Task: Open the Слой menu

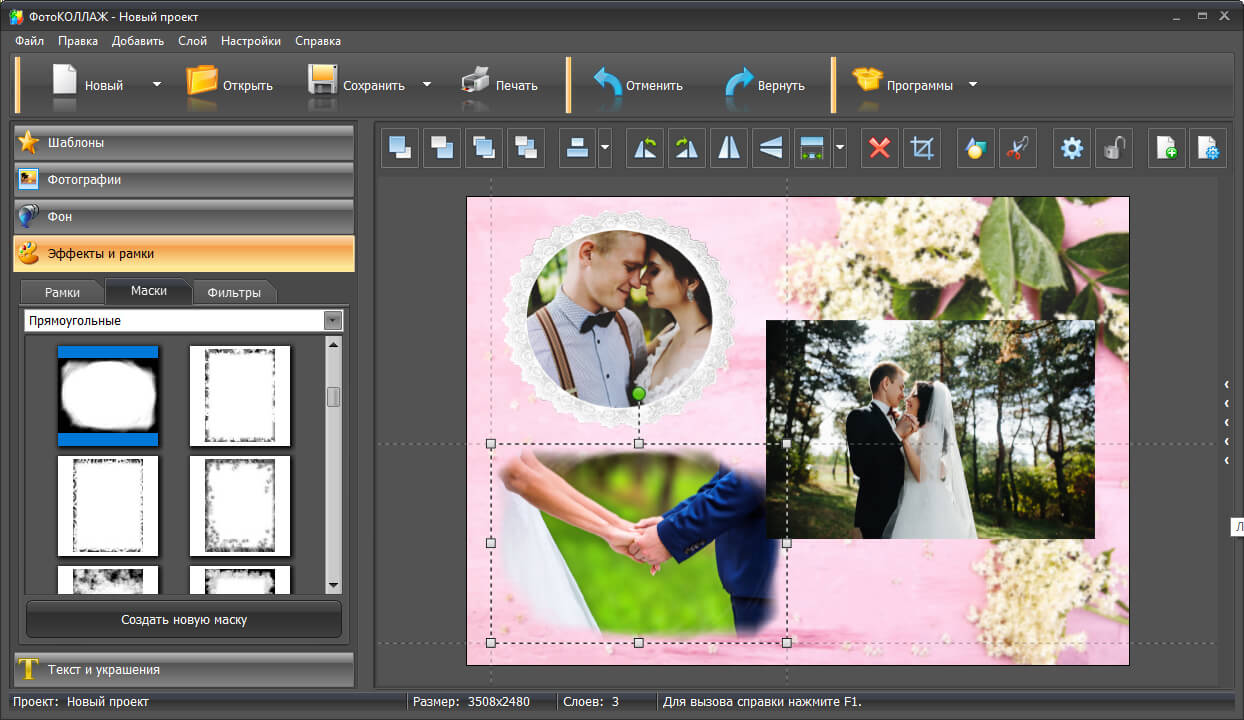Action: click(192, 41)
